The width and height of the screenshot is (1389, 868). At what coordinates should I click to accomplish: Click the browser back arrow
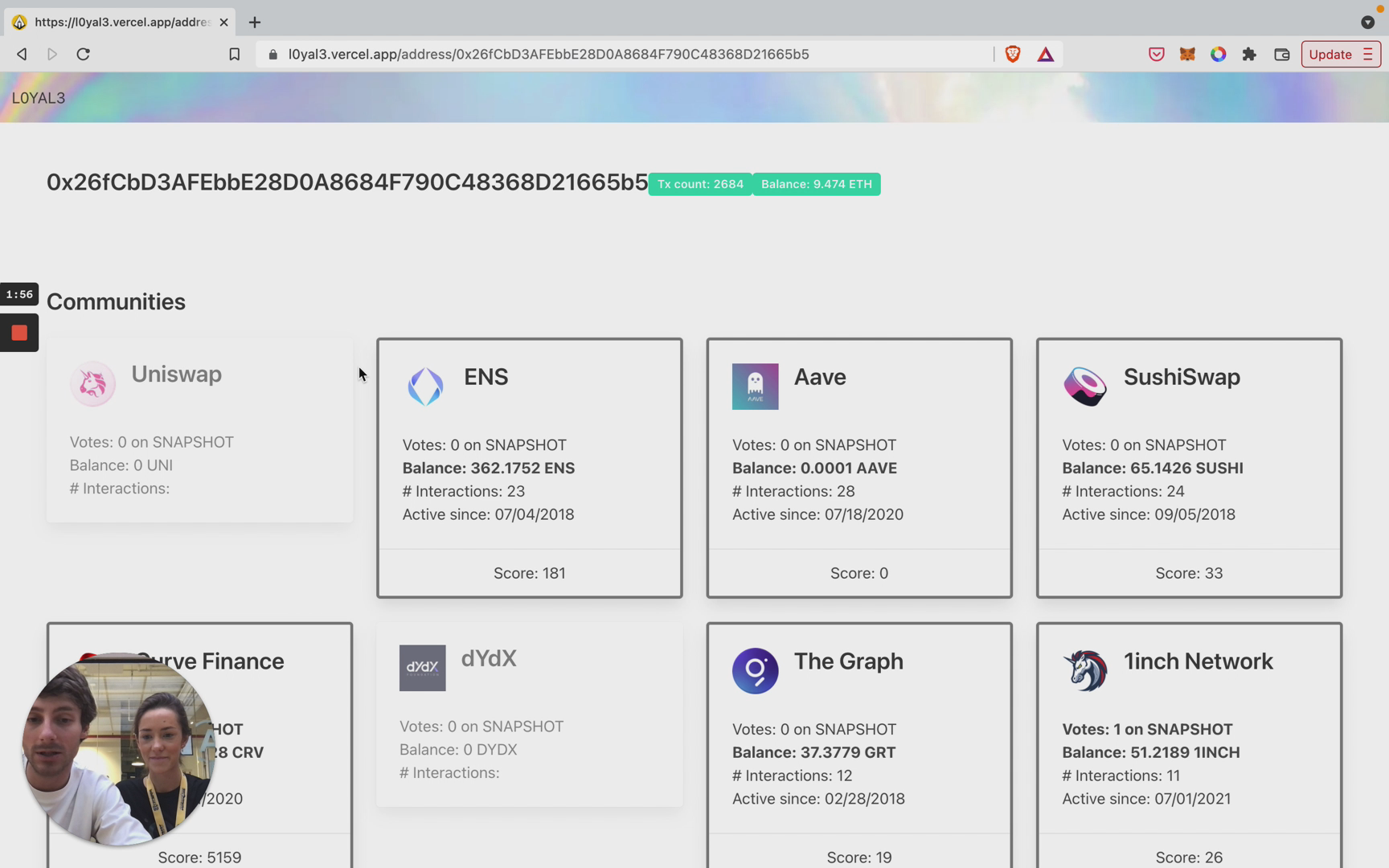click(x=22, y=54)
